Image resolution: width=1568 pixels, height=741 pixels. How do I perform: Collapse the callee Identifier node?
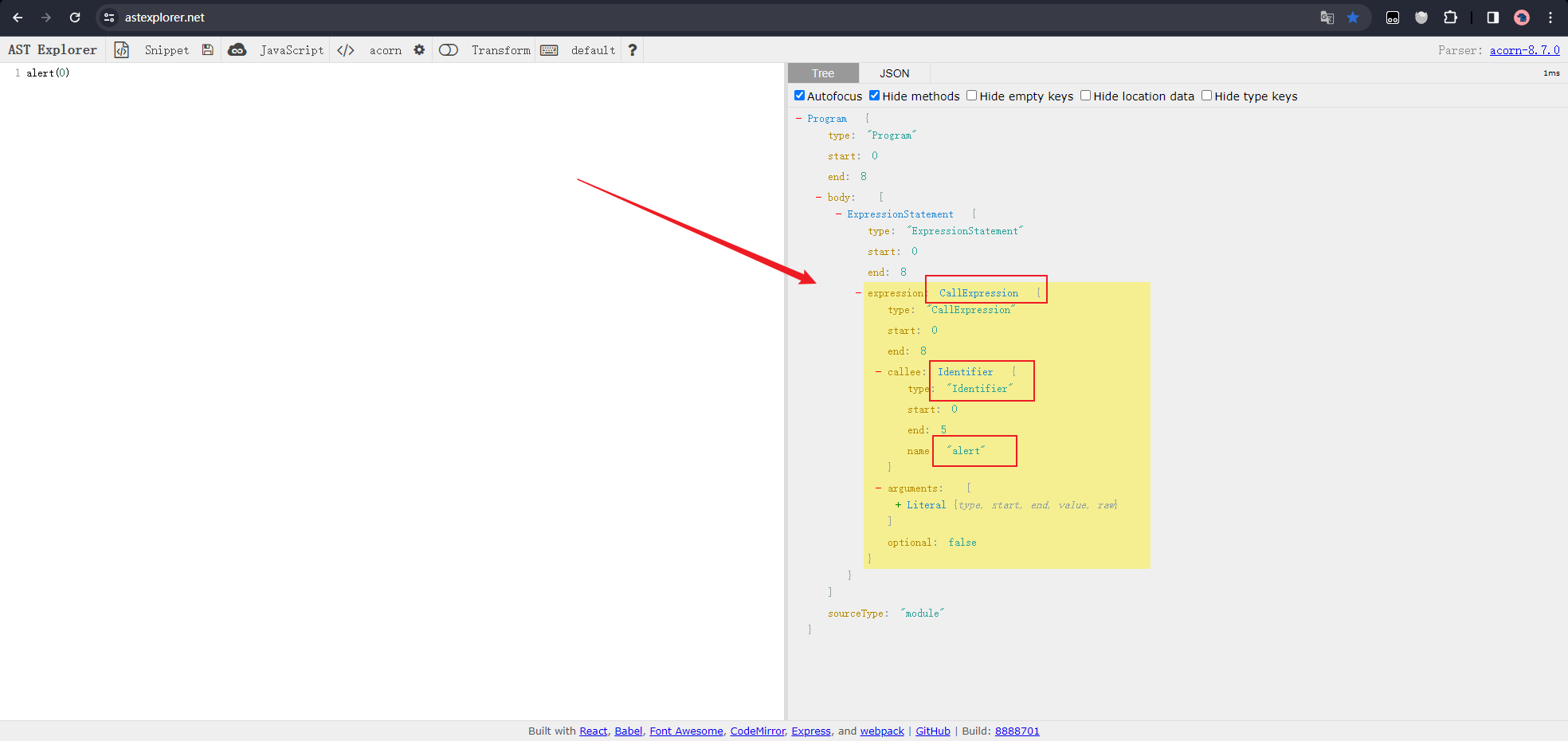(878, 372)
